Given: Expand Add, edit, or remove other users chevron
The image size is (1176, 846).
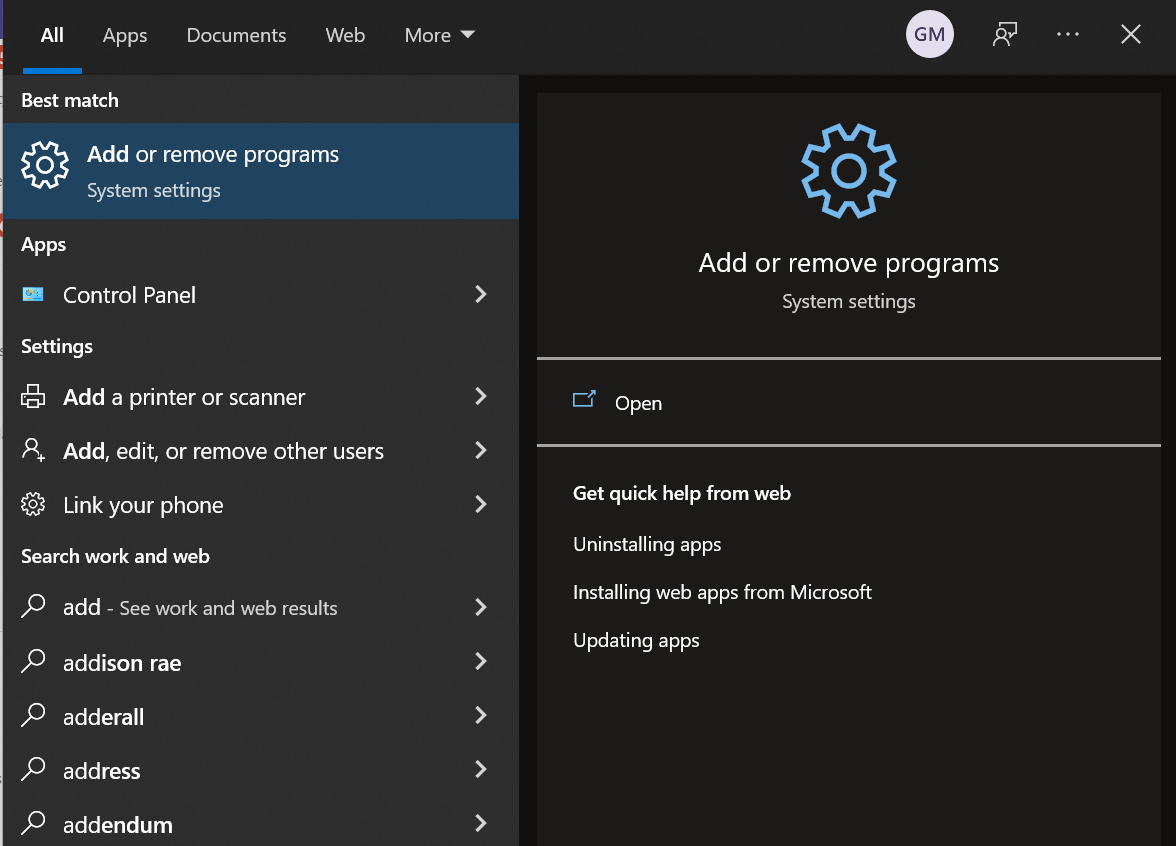Looking at the screenshot, I should coord(481,450).
